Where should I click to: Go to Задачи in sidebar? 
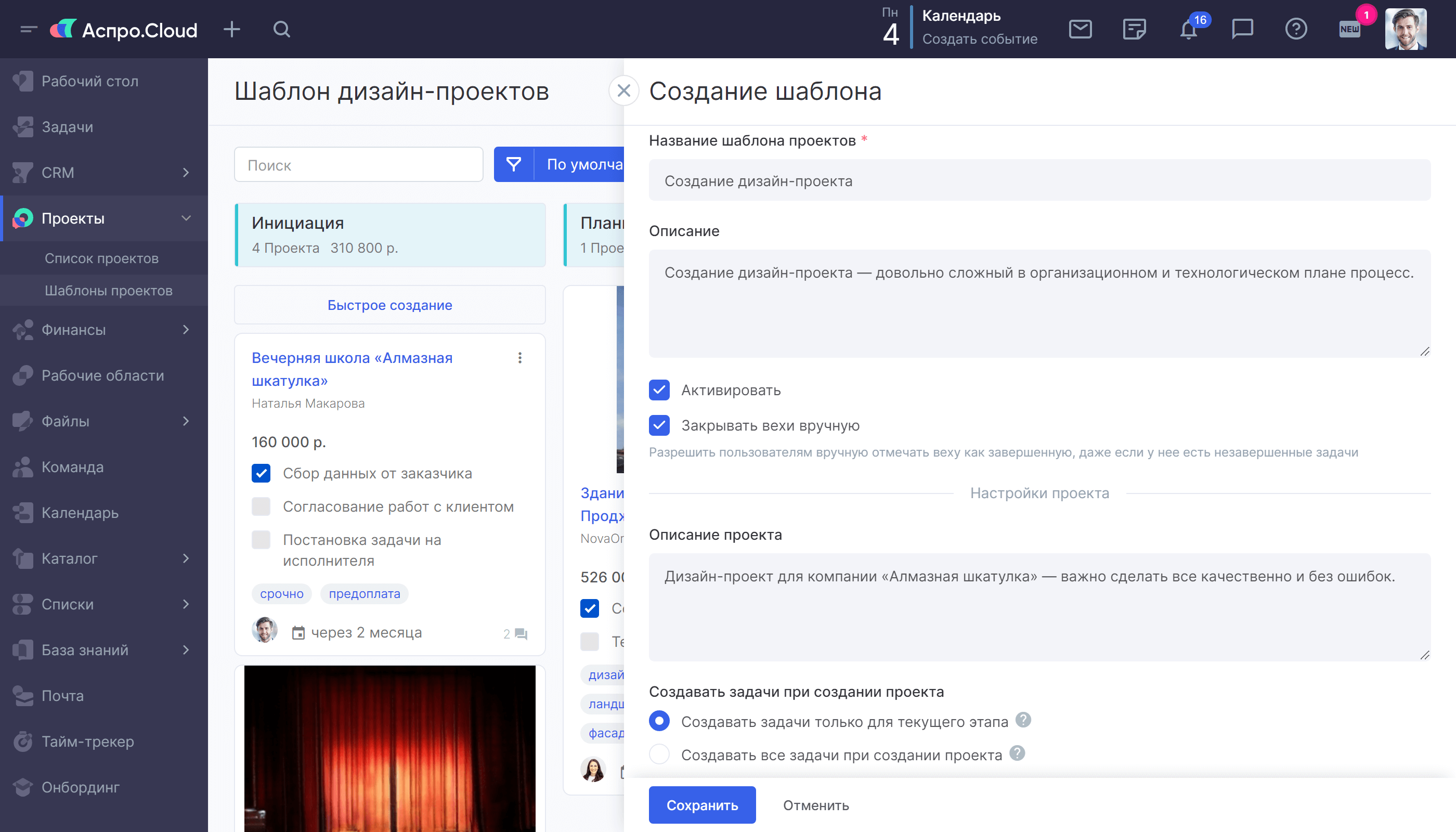click(68, 127)
